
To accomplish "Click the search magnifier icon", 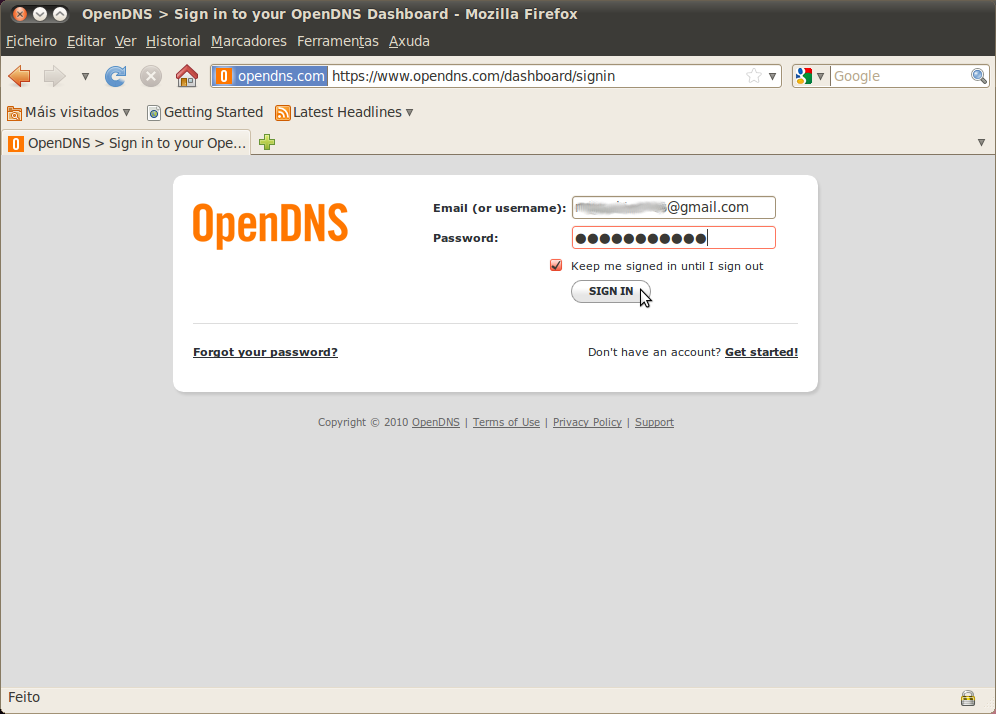I will (978, 76).
